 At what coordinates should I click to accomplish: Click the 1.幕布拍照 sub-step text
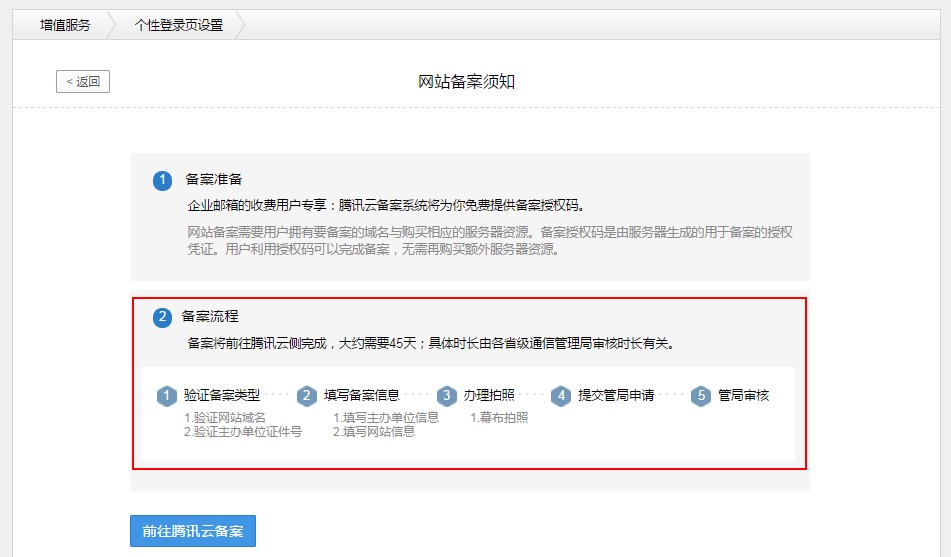[499, 417]
